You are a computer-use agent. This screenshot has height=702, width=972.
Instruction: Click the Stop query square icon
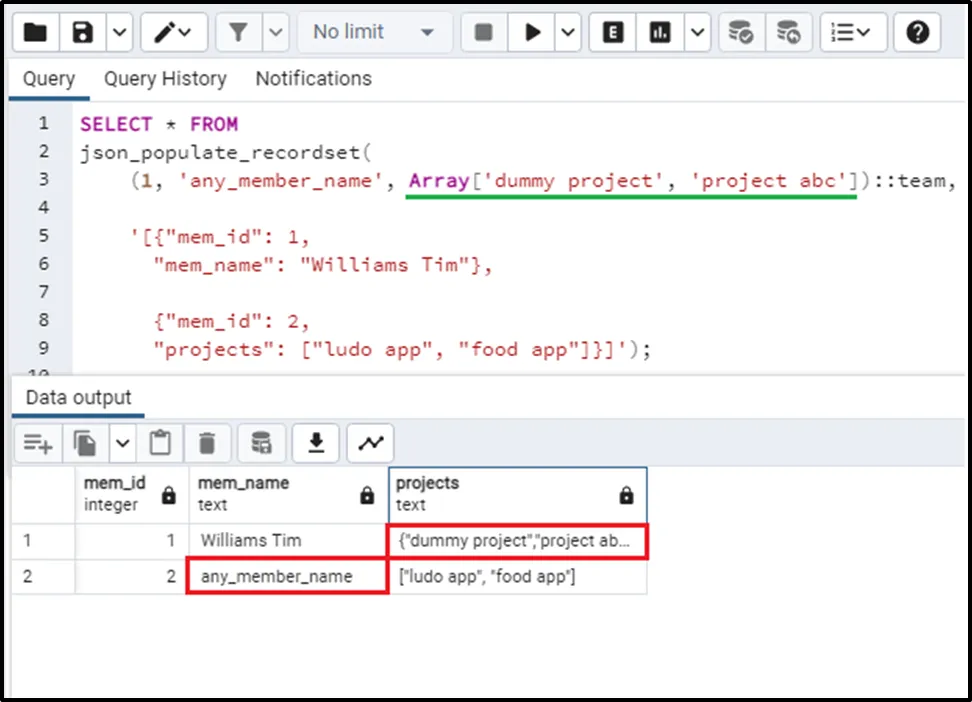(x=484, y=33)
